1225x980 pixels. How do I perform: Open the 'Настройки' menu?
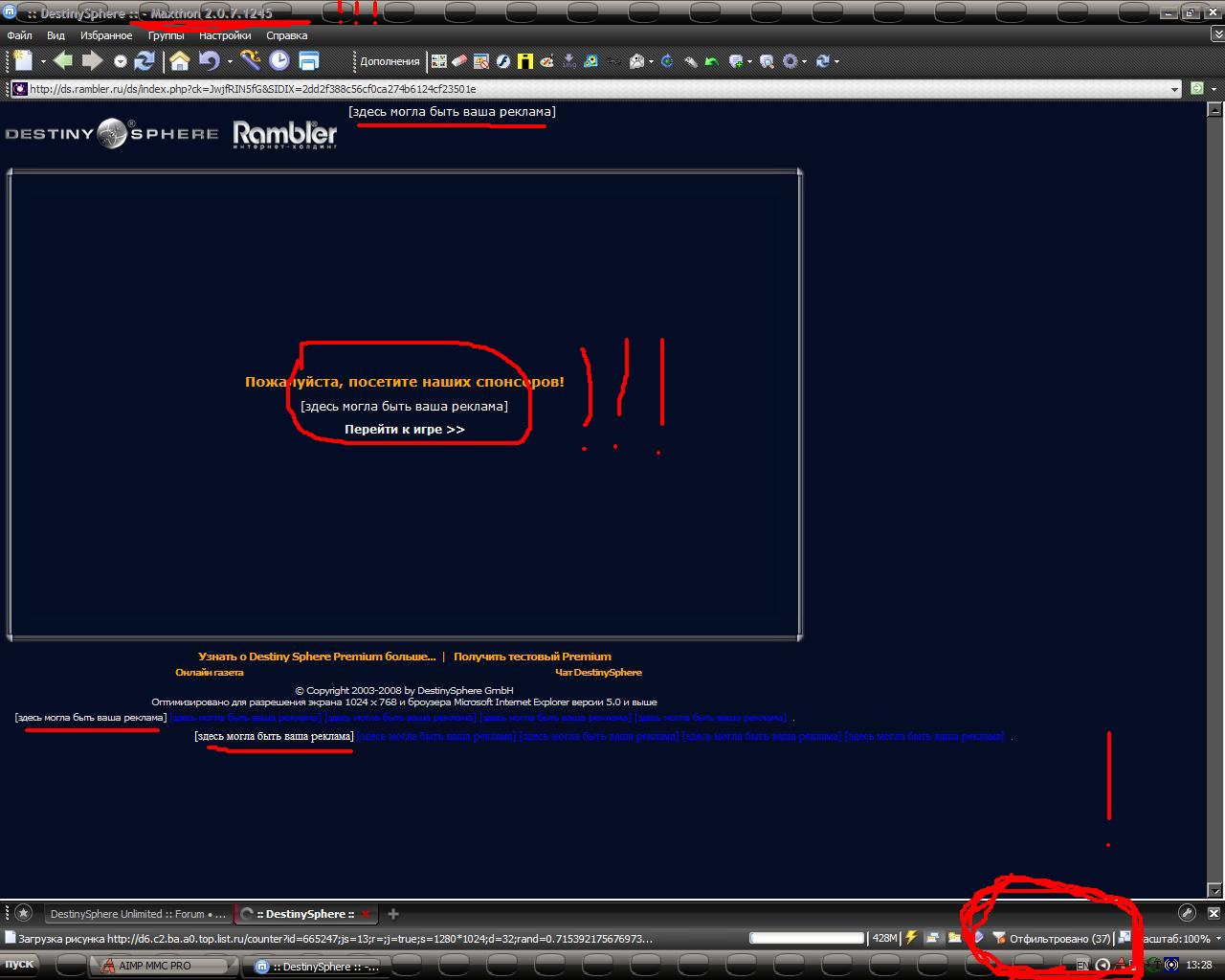(x=225, y=35)
